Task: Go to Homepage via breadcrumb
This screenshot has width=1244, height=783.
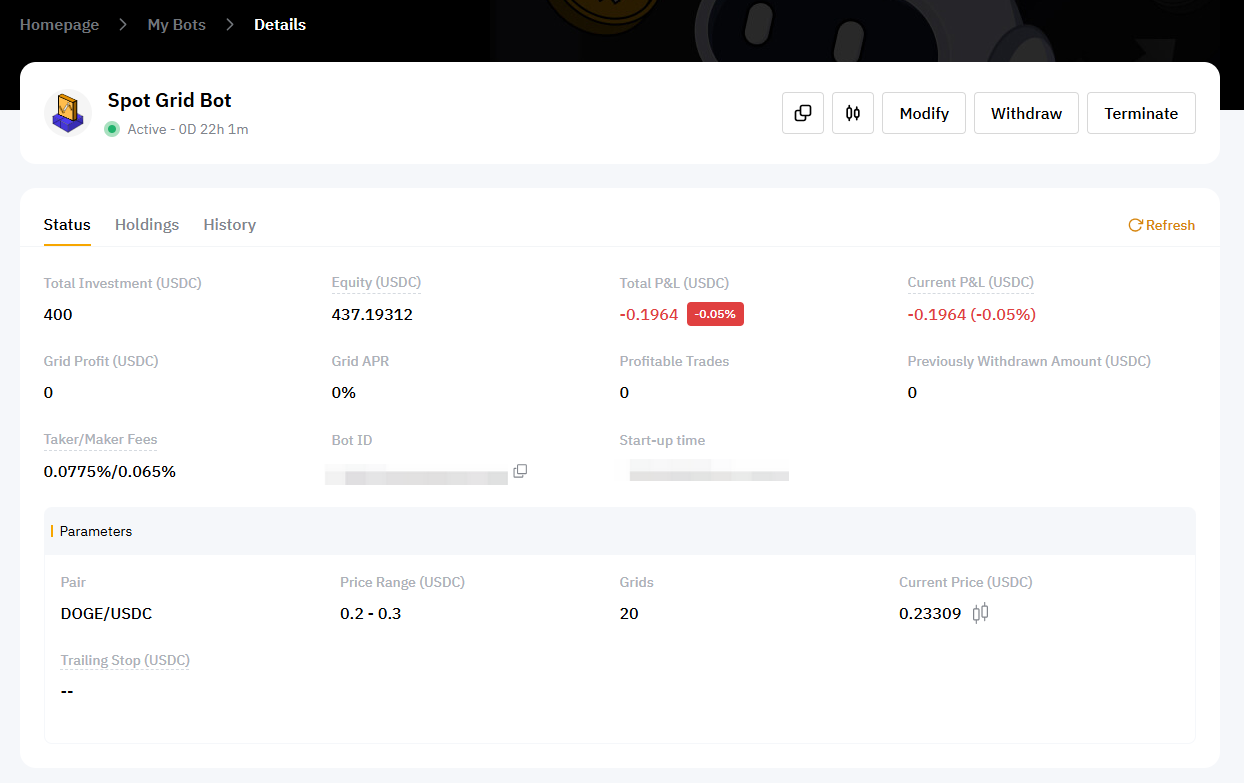Action: pyautogui.click(x=59, y=25)
